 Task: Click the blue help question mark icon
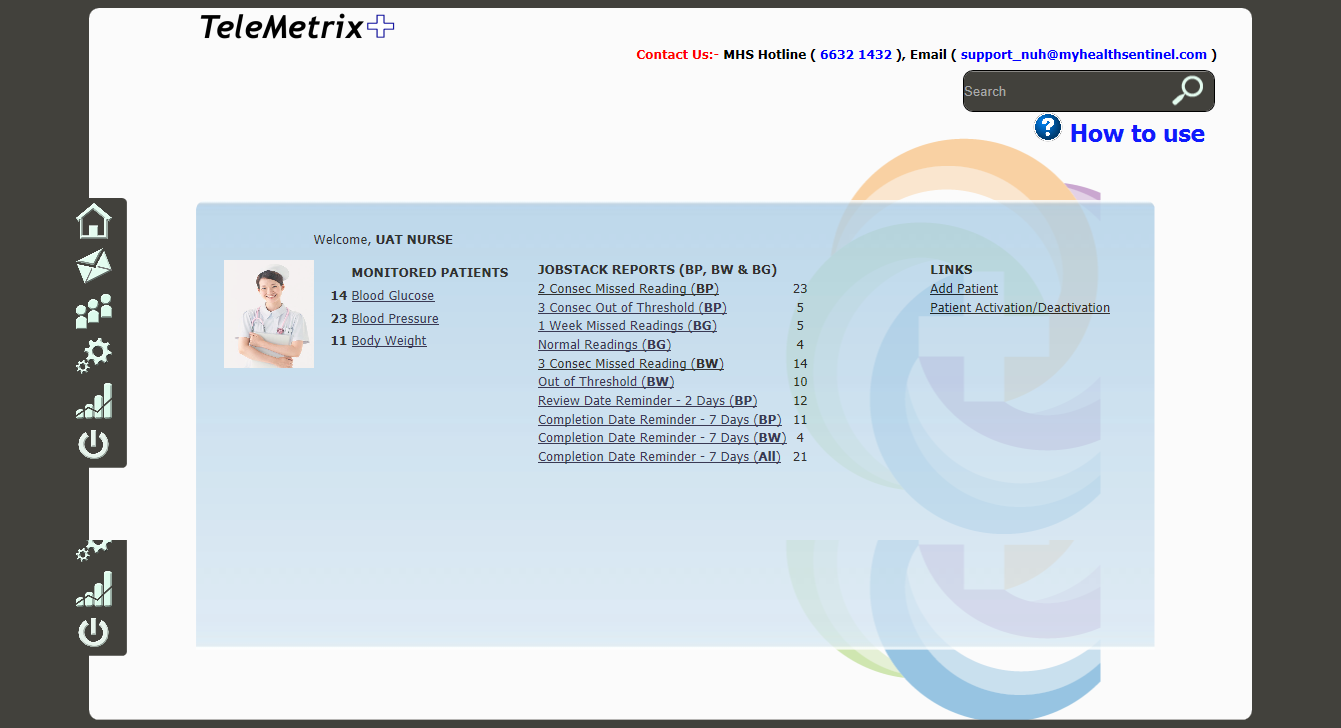(x=1047, y=128)
